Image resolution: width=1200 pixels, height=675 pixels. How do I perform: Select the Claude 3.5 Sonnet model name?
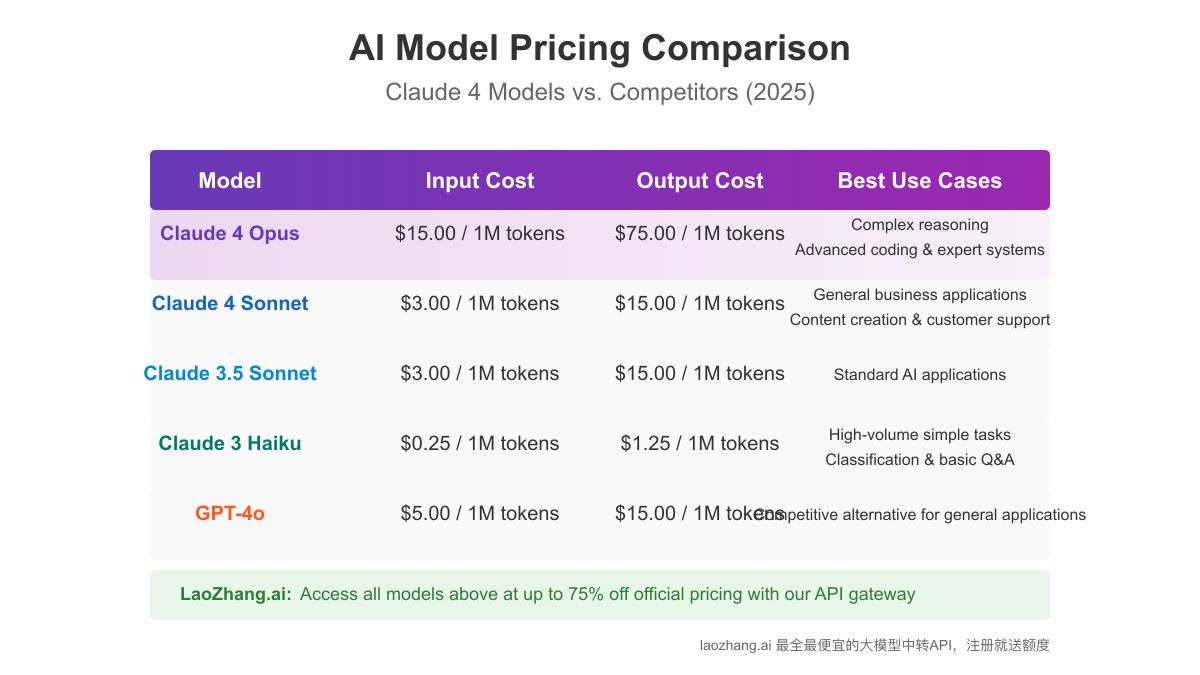point(230,374)
